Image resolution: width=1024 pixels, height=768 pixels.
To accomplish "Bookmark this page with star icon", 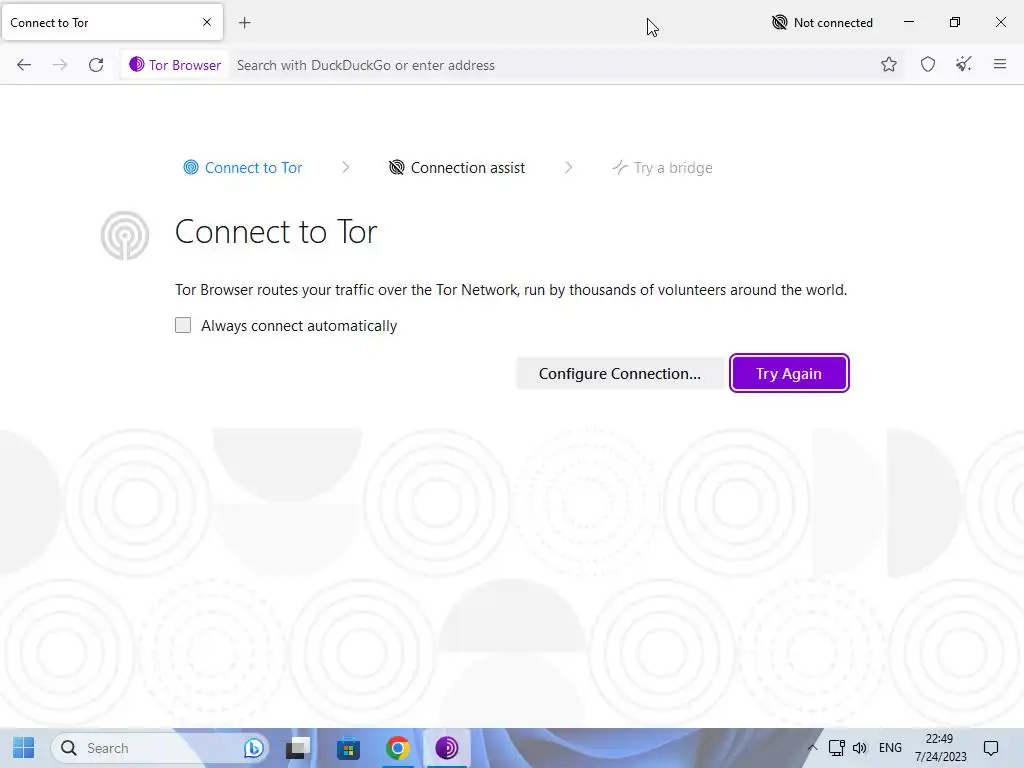I will pyautogui.click(x=888, y=65).
